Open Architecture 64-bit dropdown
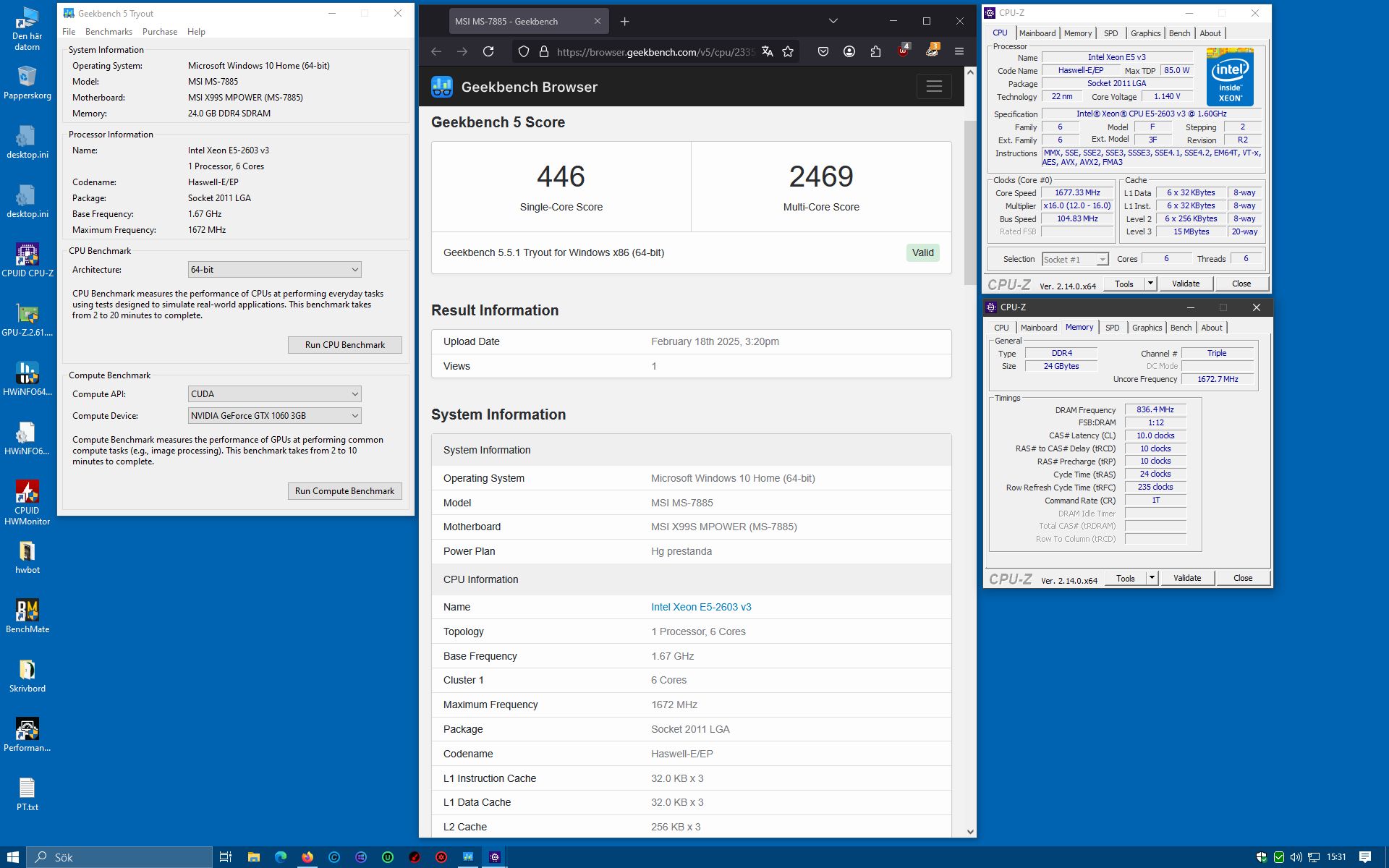The image size is (1389, 868). point(274,270)
